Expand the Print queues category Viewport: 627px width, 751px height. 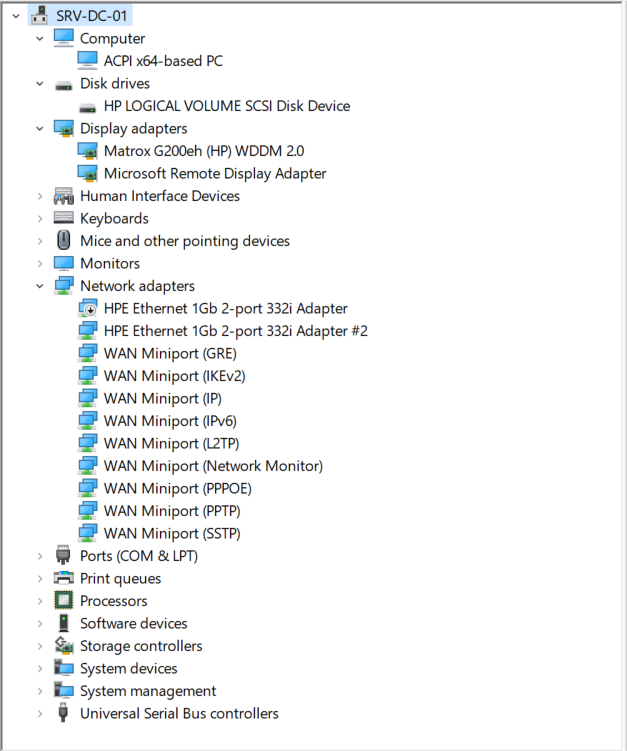click(x=40, y=579)
